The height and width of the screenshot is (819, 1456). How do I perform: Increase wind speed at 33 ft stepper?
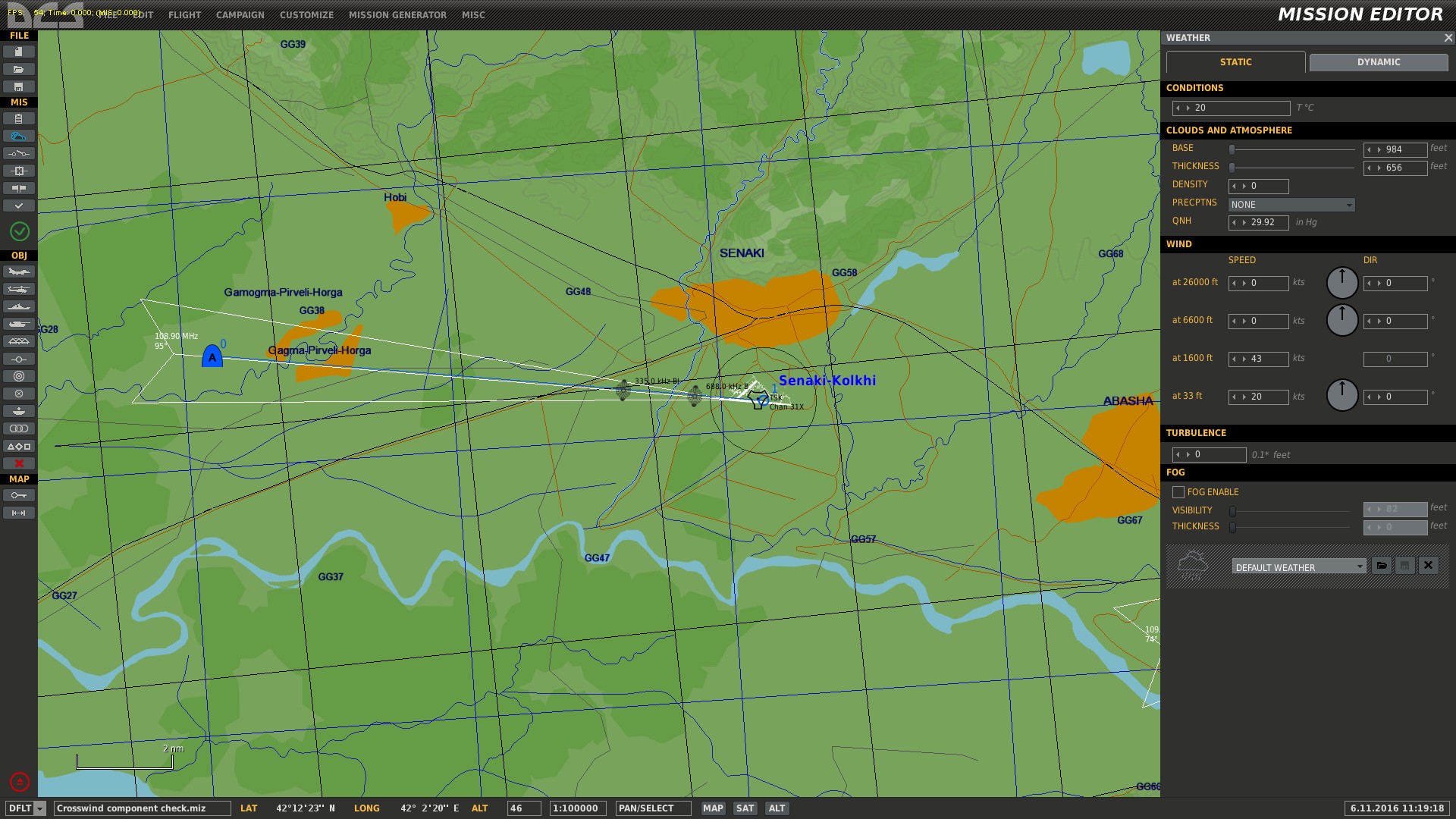[1244, 397]
